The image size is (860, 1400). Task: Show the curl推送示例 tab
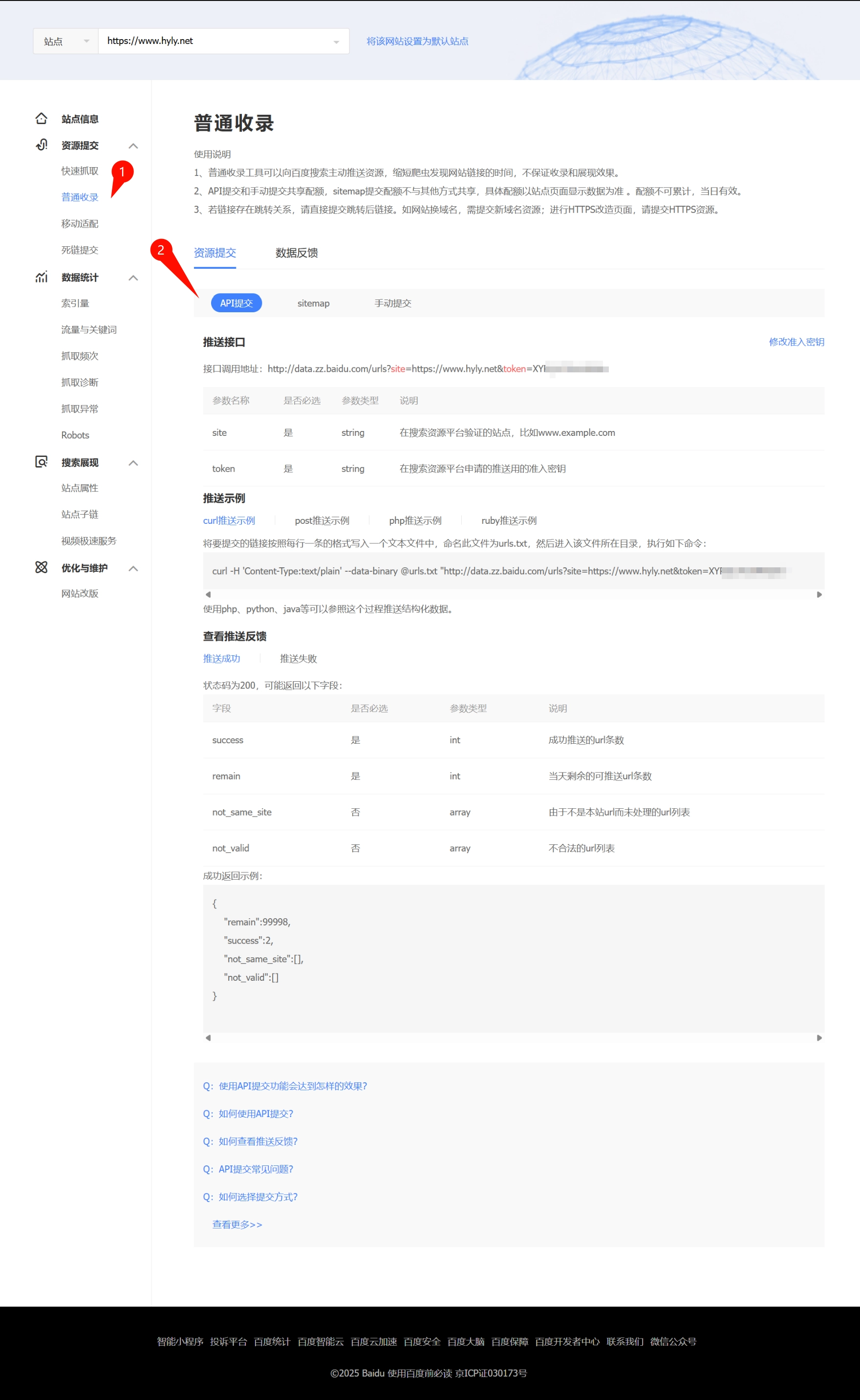click(229, 521)
